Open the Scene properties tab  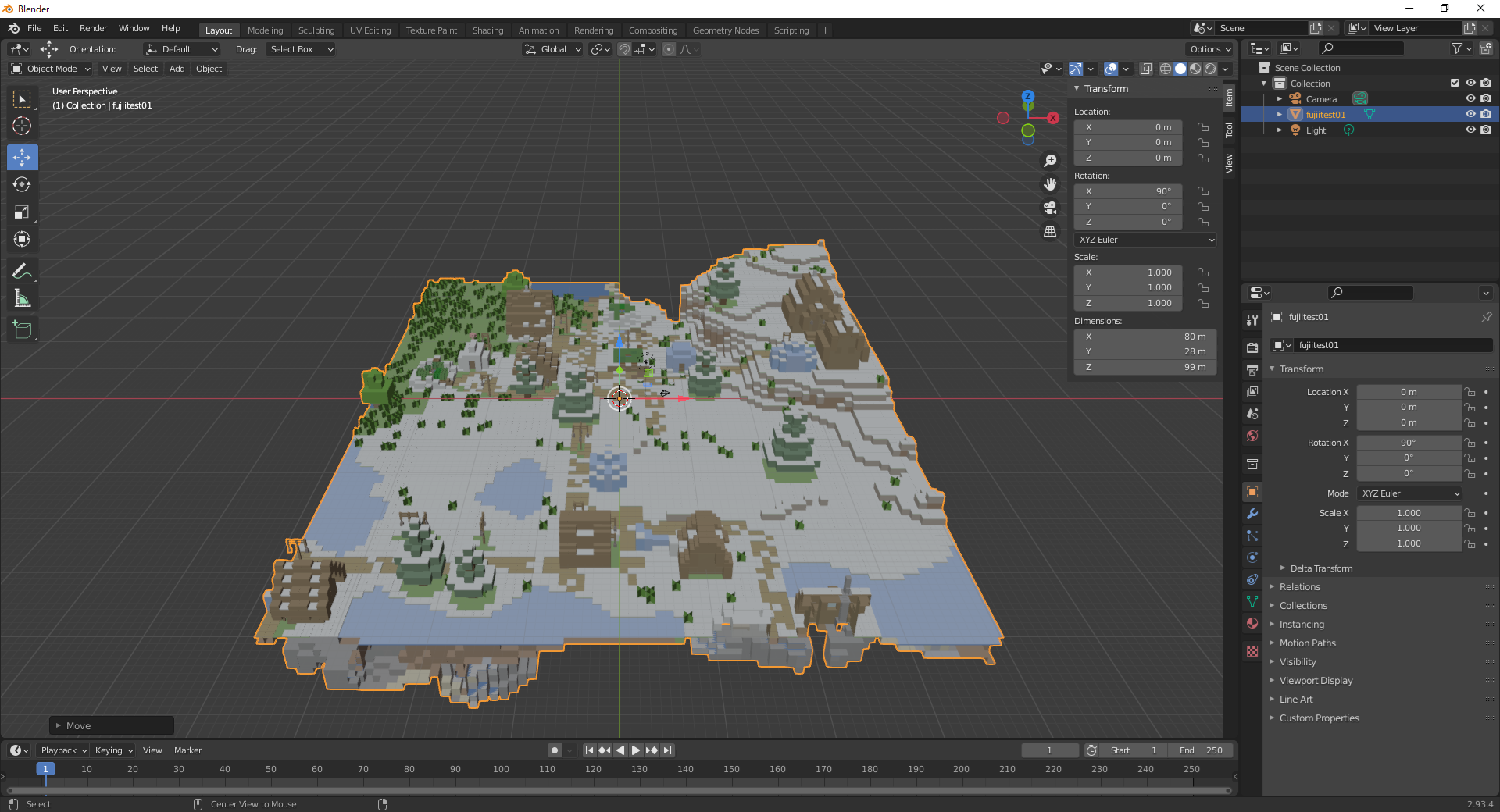[1252, 413]
